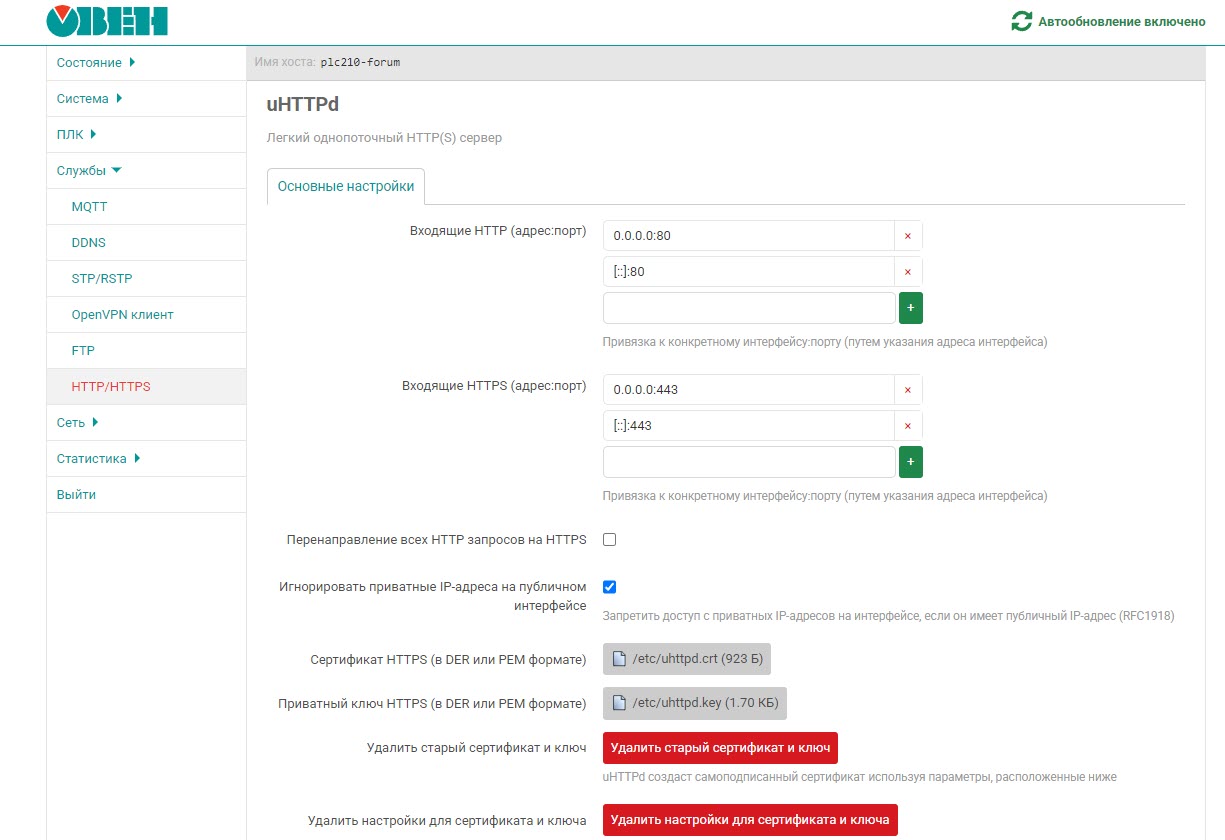This screenshot has height=840, width=1225.
Task: Select the /etc/uhttpd.crt certificate file button
Action: click(687, 659)
